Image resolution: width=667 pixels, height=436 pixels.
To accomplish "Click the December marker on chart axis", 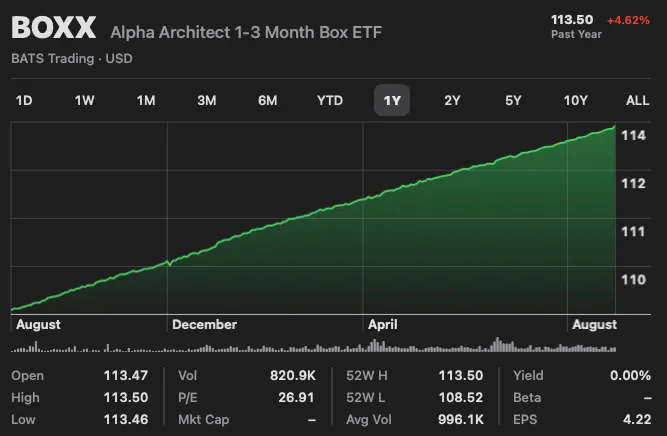I will (x=204, y=324).
